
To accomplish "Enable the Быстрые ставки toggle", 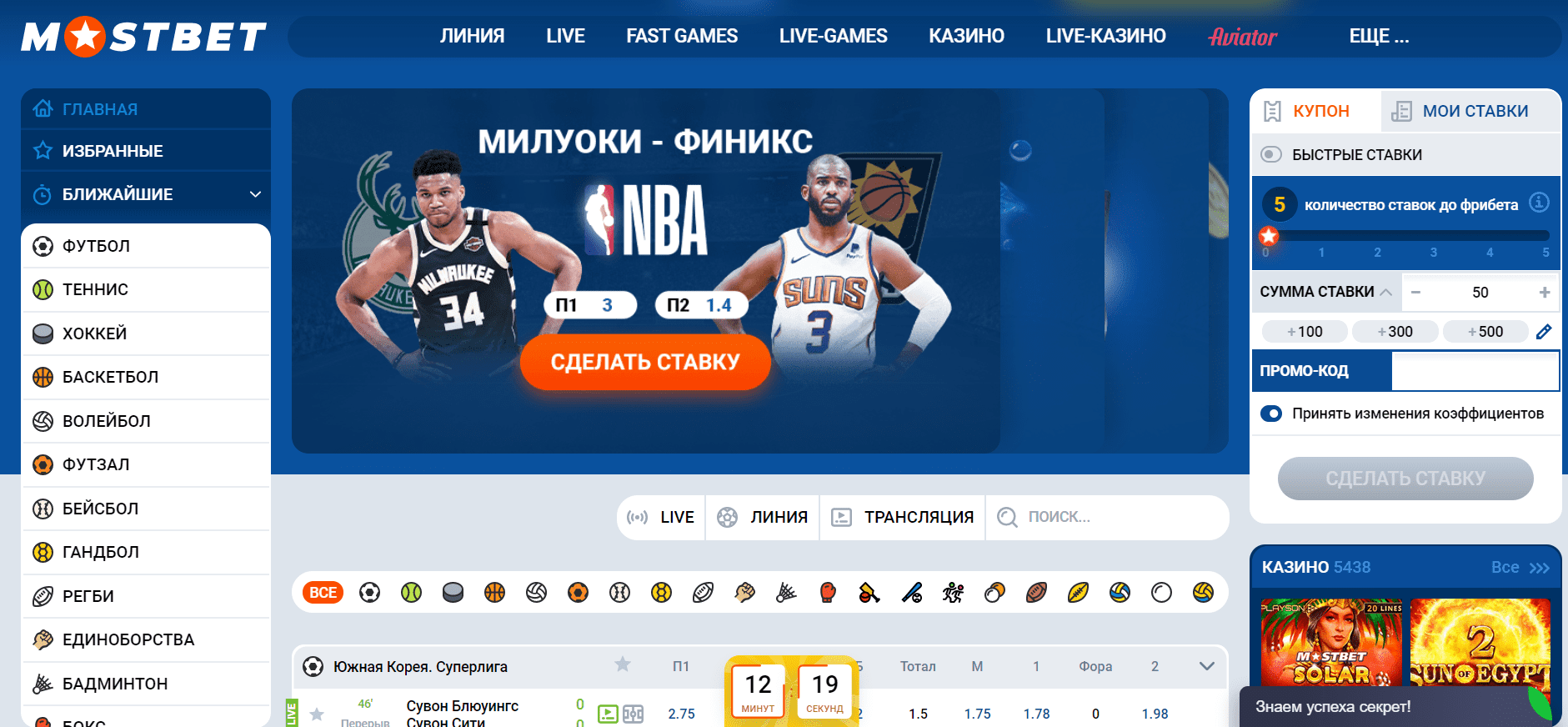I will point(1271,154).
